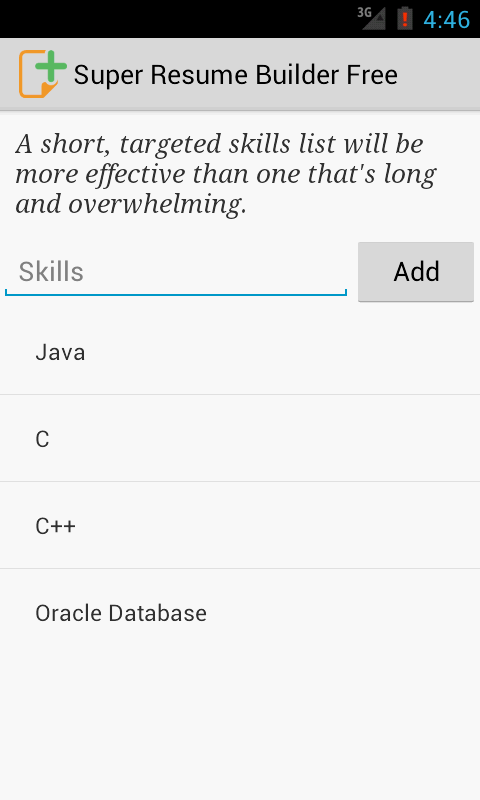This screenshot has height=800, width=480.
Task: Choose the C++ list item
Action: click(x=240, y=526)
